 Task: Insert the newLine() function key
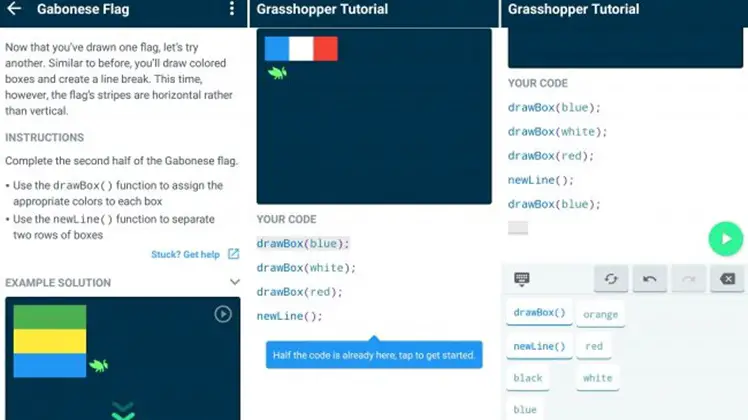539,346
